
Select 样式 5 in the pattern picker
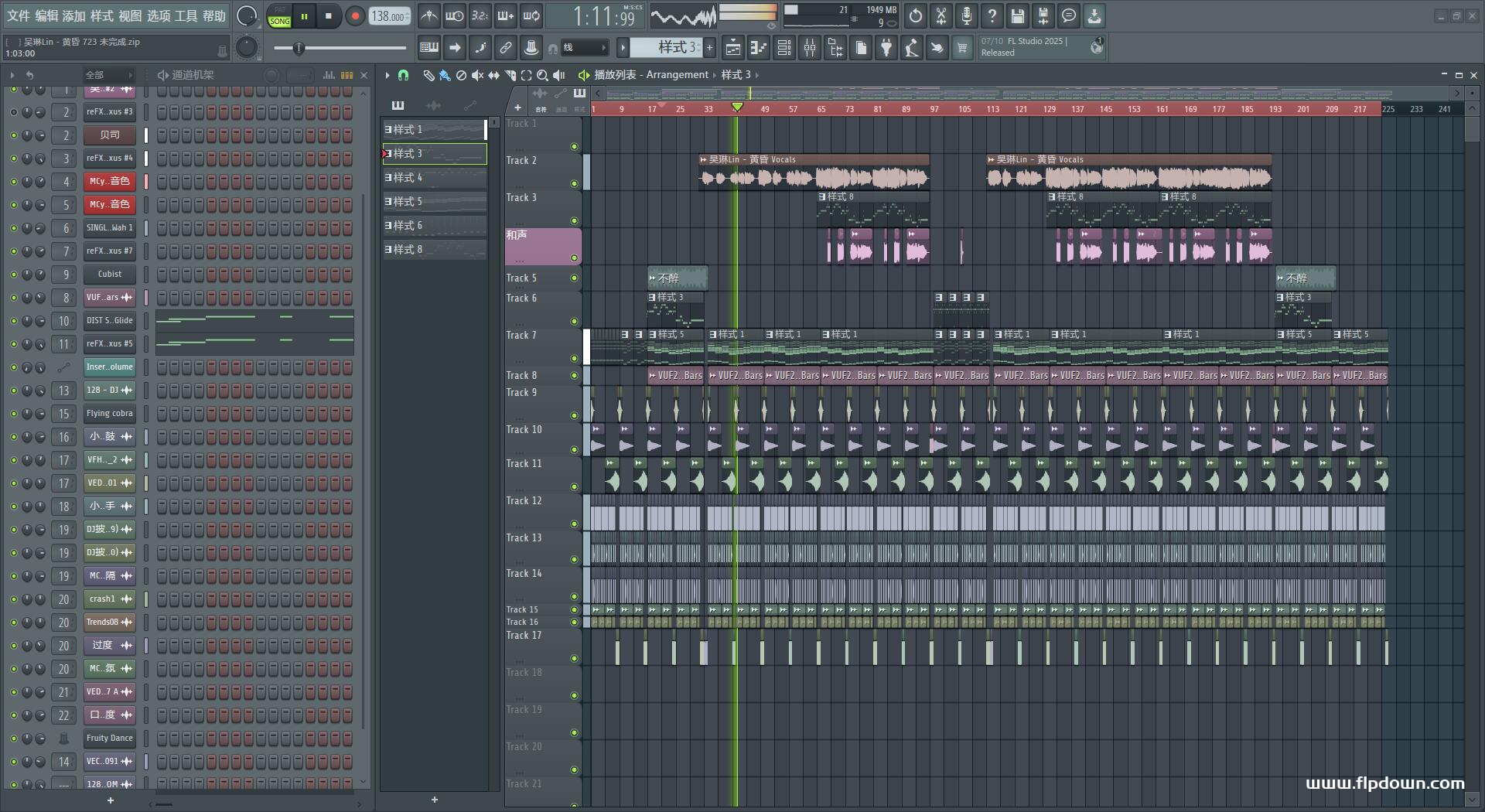pos(435,201)
